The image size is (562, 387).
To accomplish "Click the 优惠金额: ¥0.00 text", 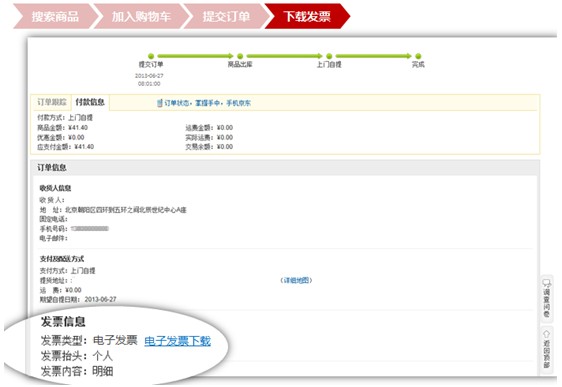I will pyautogui.click(x=61, y=137).
